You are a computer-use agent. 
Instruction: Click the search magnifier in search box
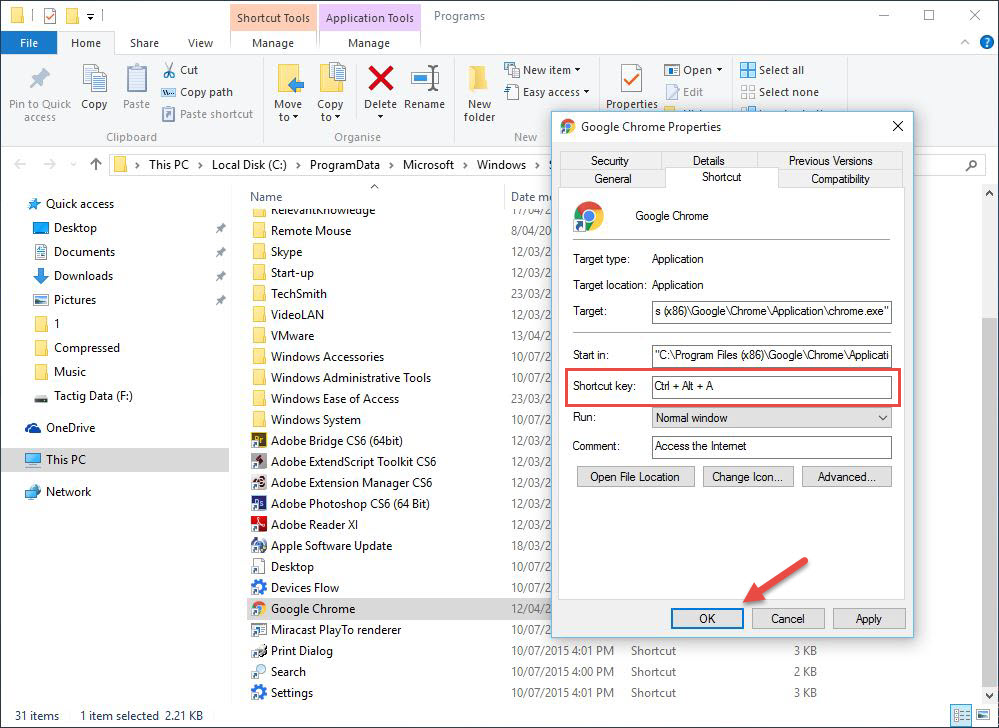click(x=971, y=165)
